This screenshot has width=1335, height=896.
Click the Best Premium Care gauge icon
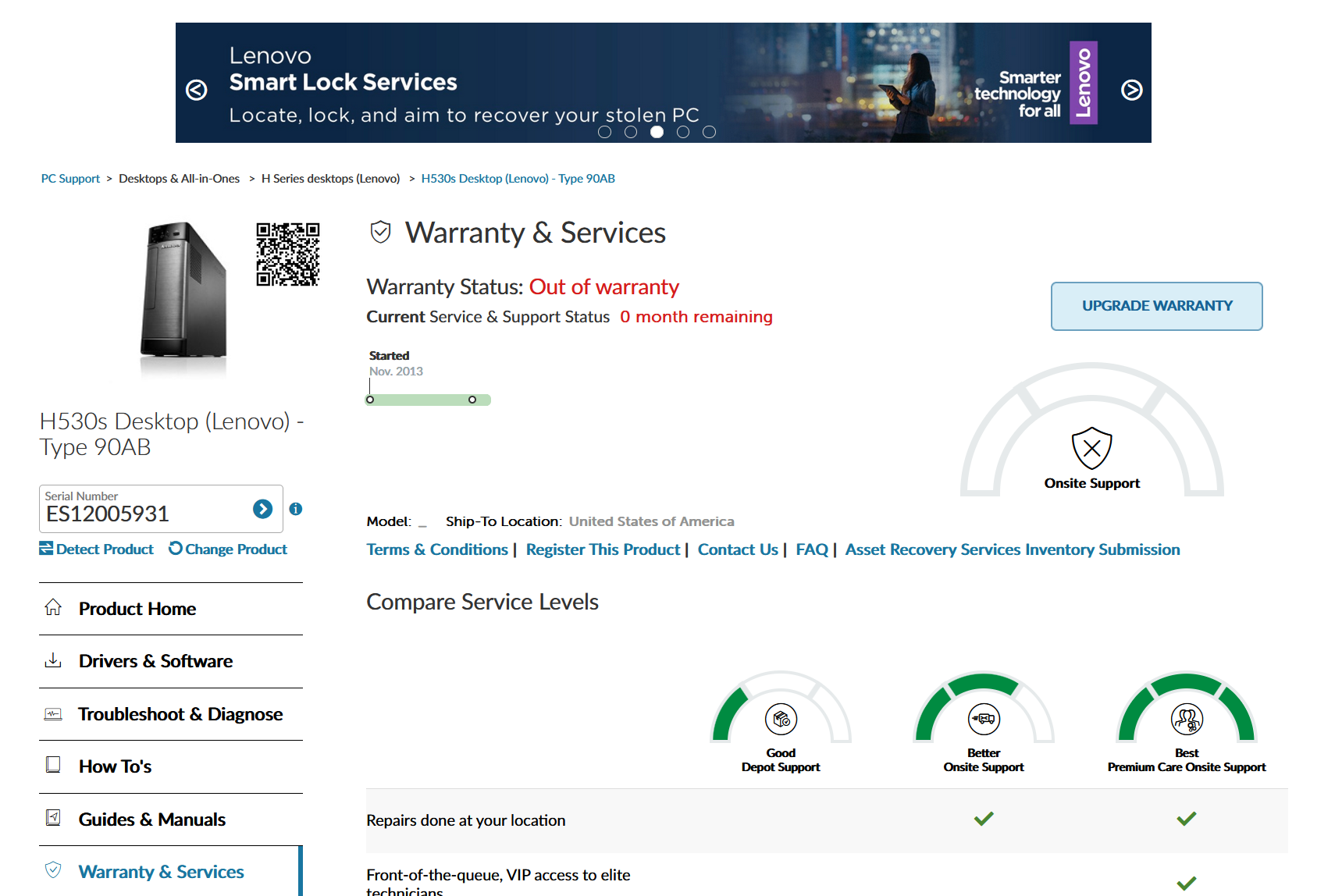1187,719
